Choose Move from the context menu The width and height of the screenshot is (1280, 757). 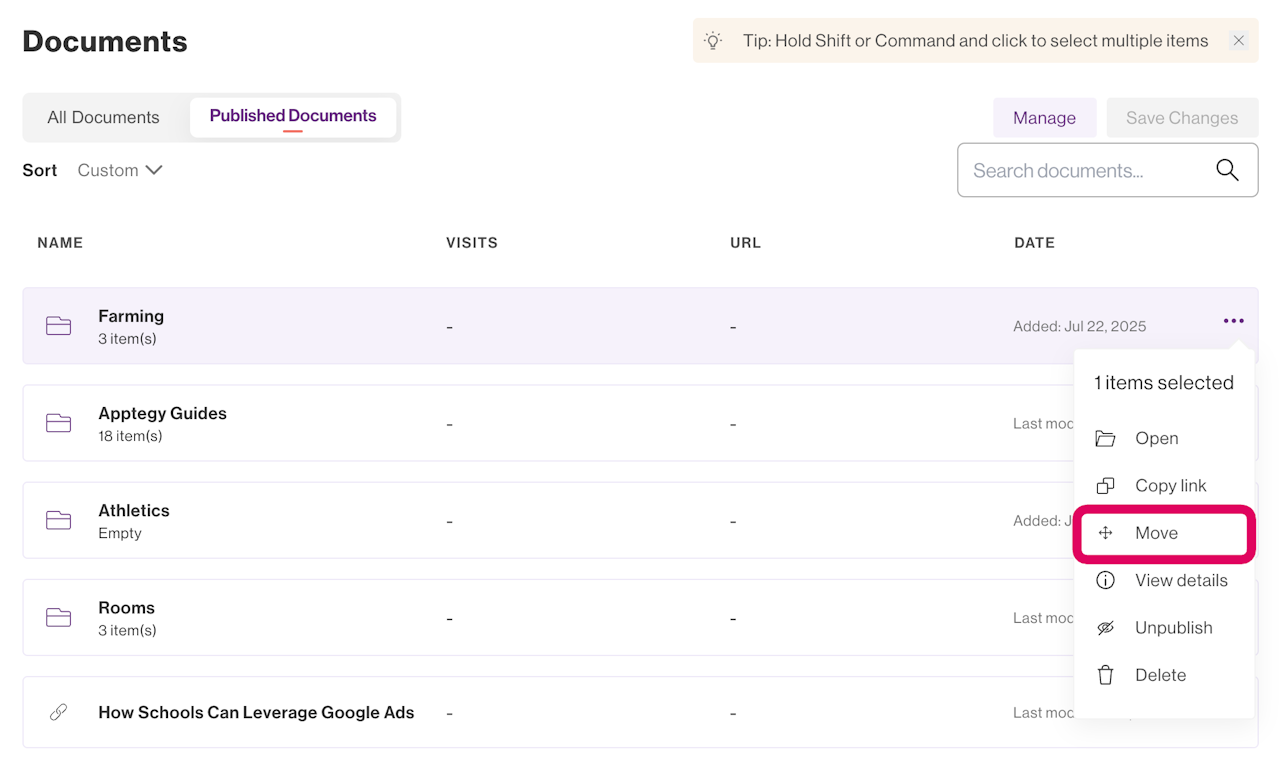pyautogui.click(x=1156, y=533)
